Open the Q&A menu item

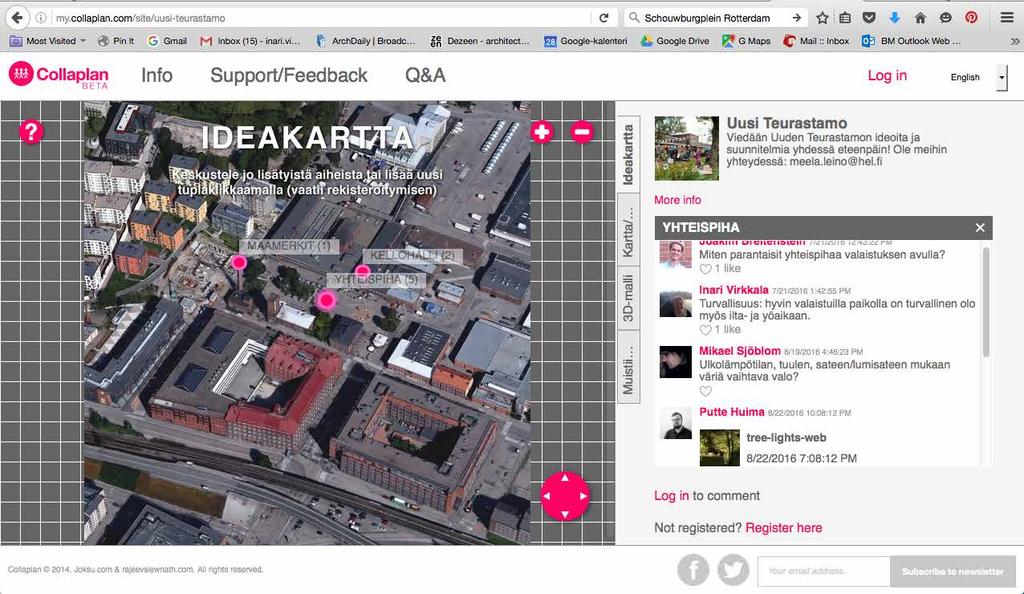point(425,75)
